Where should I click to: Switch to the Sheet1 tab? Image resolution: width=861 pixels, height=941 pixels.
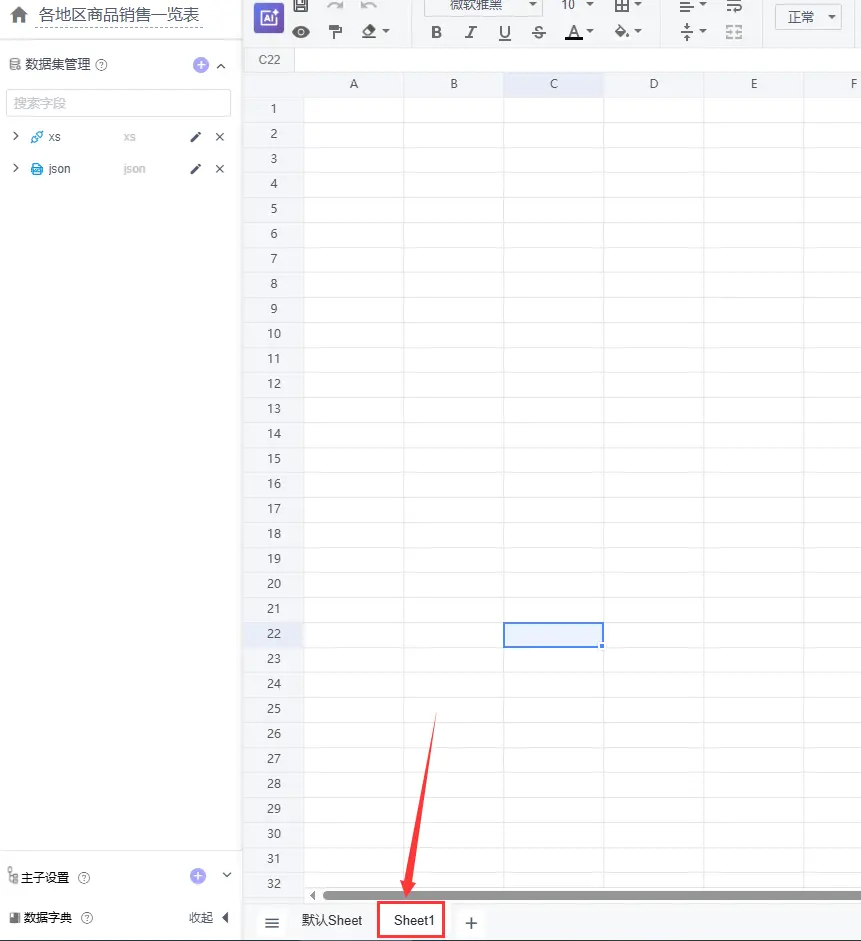click(413, 921)
